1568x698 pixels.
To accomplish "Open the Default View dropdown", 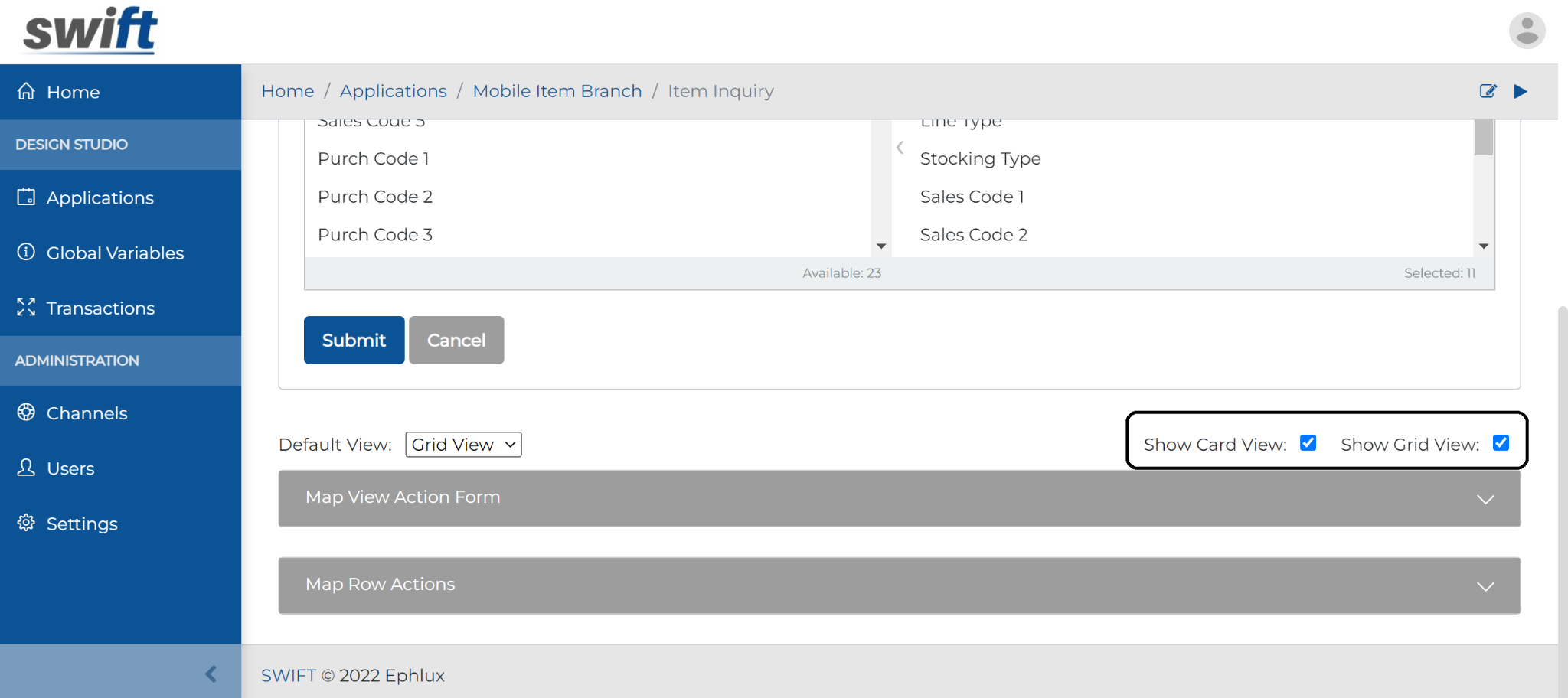I will tap(463, 445).
